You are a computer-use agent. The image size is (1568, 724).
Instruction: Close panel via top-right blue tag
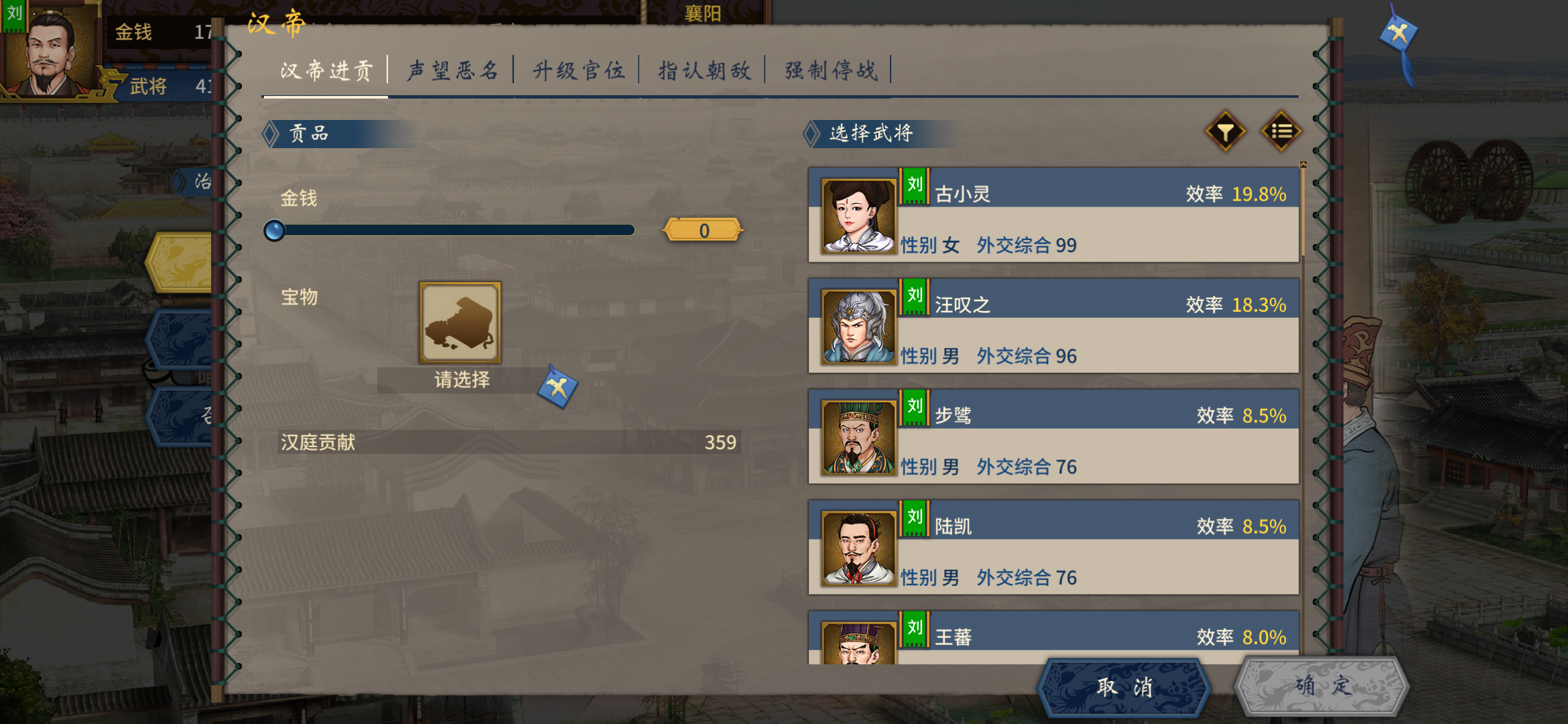(x=1398, y=32)
